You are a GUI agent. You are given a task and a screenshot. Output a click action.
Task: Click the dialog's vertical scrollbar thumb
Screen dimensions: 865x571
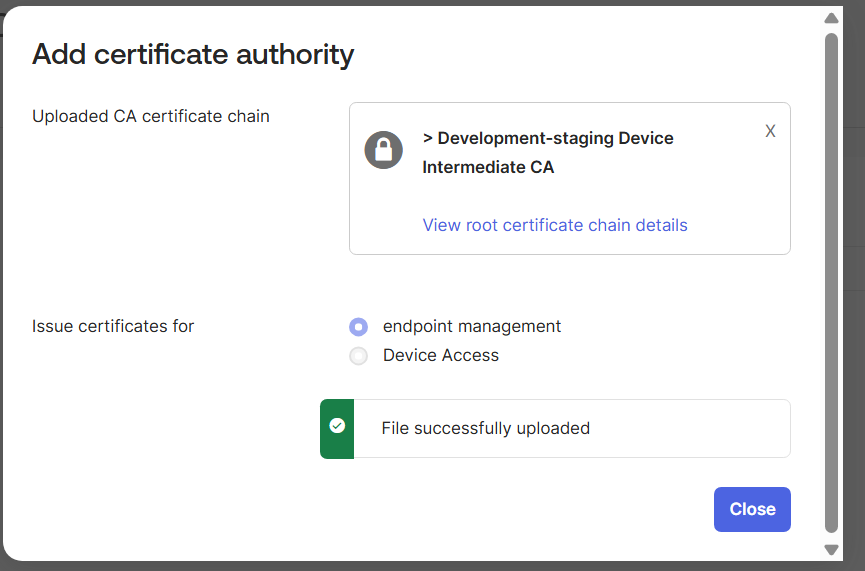coord(831,280)
